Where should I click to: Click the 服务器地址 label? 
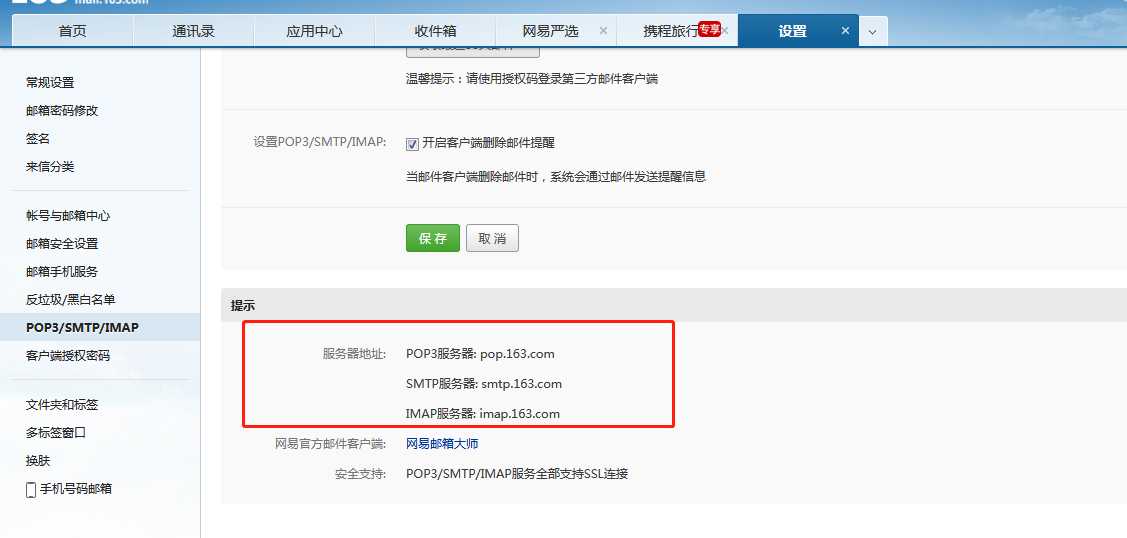[354, 353]
